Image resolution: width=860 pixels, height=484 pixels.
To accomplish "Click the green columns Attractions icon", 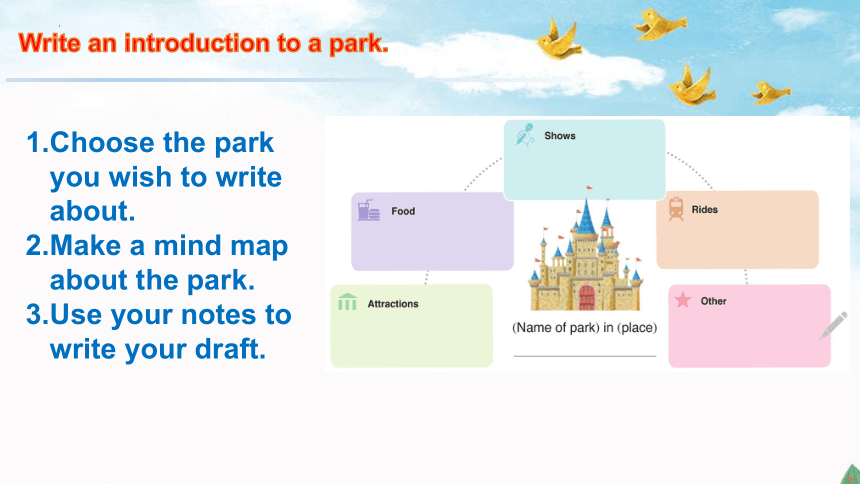I will (347, 302).
